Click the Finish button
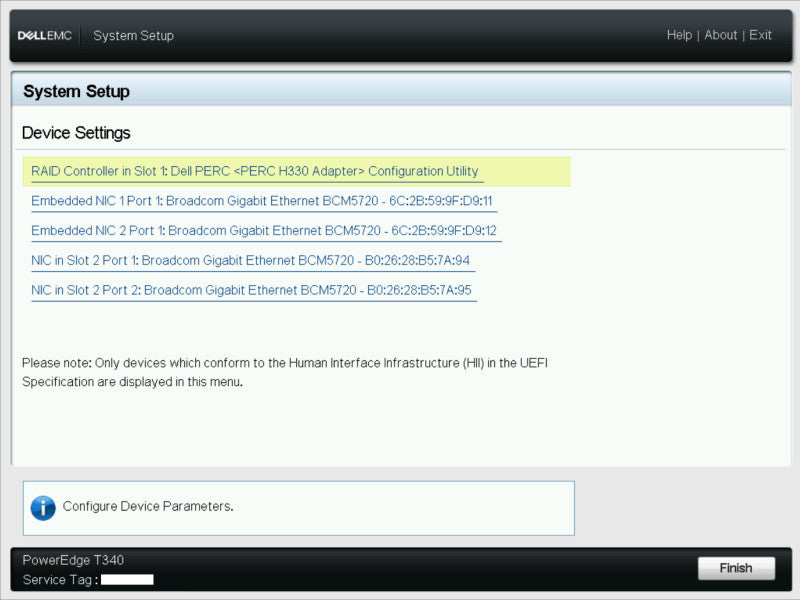Screen dimensions: 800x600 tap(736, 568)
